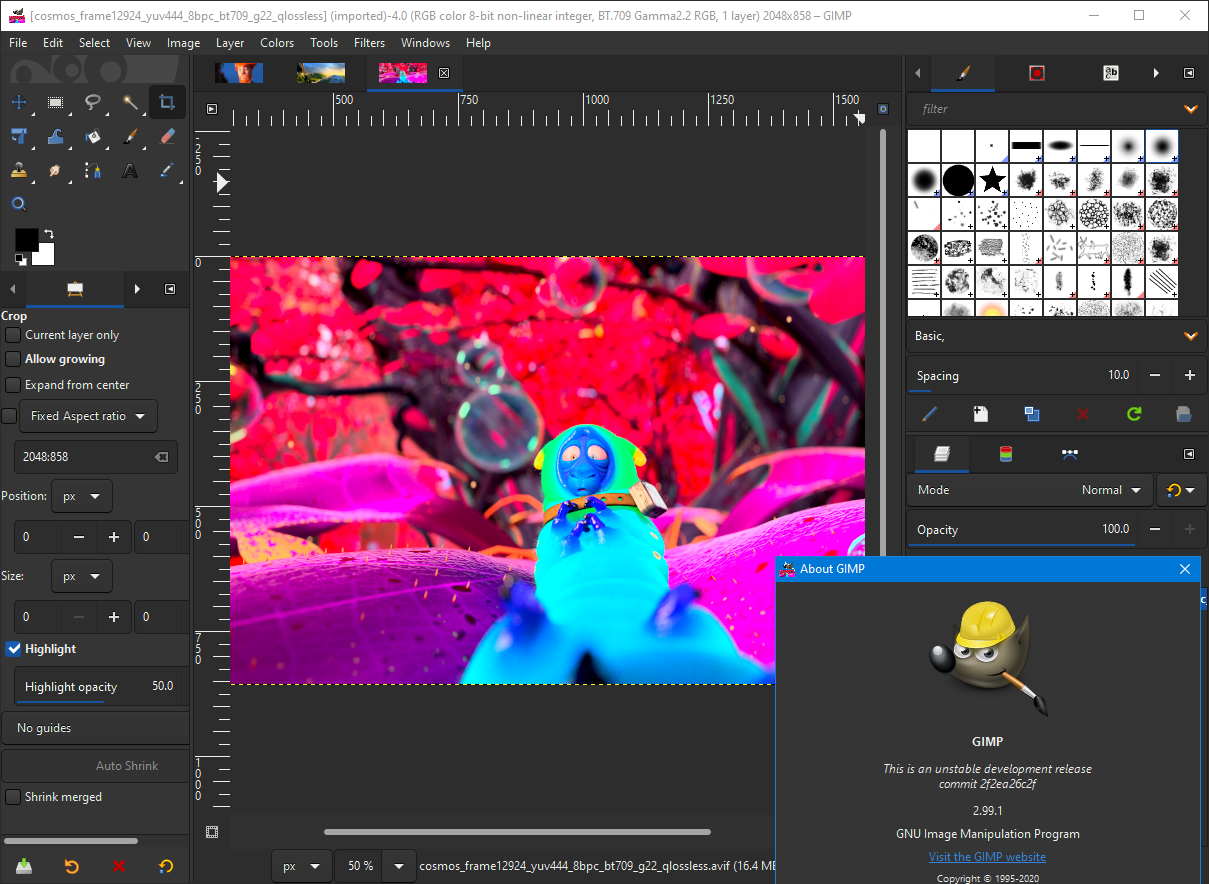This screenshot has height=884, width=1209.
Task: Clear the 2048:858 aspect ratio field
Action: click(x=161, y=457)
